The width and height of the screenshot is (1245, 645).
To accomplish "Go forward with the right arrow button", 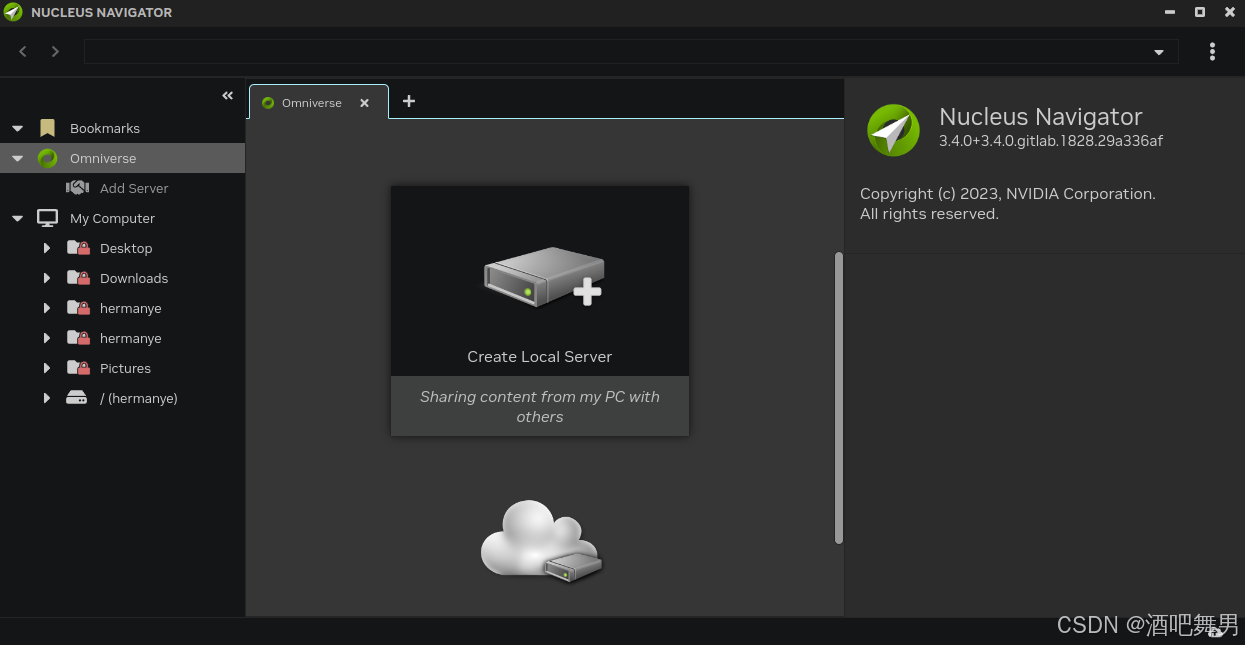I will click(55, 51).
